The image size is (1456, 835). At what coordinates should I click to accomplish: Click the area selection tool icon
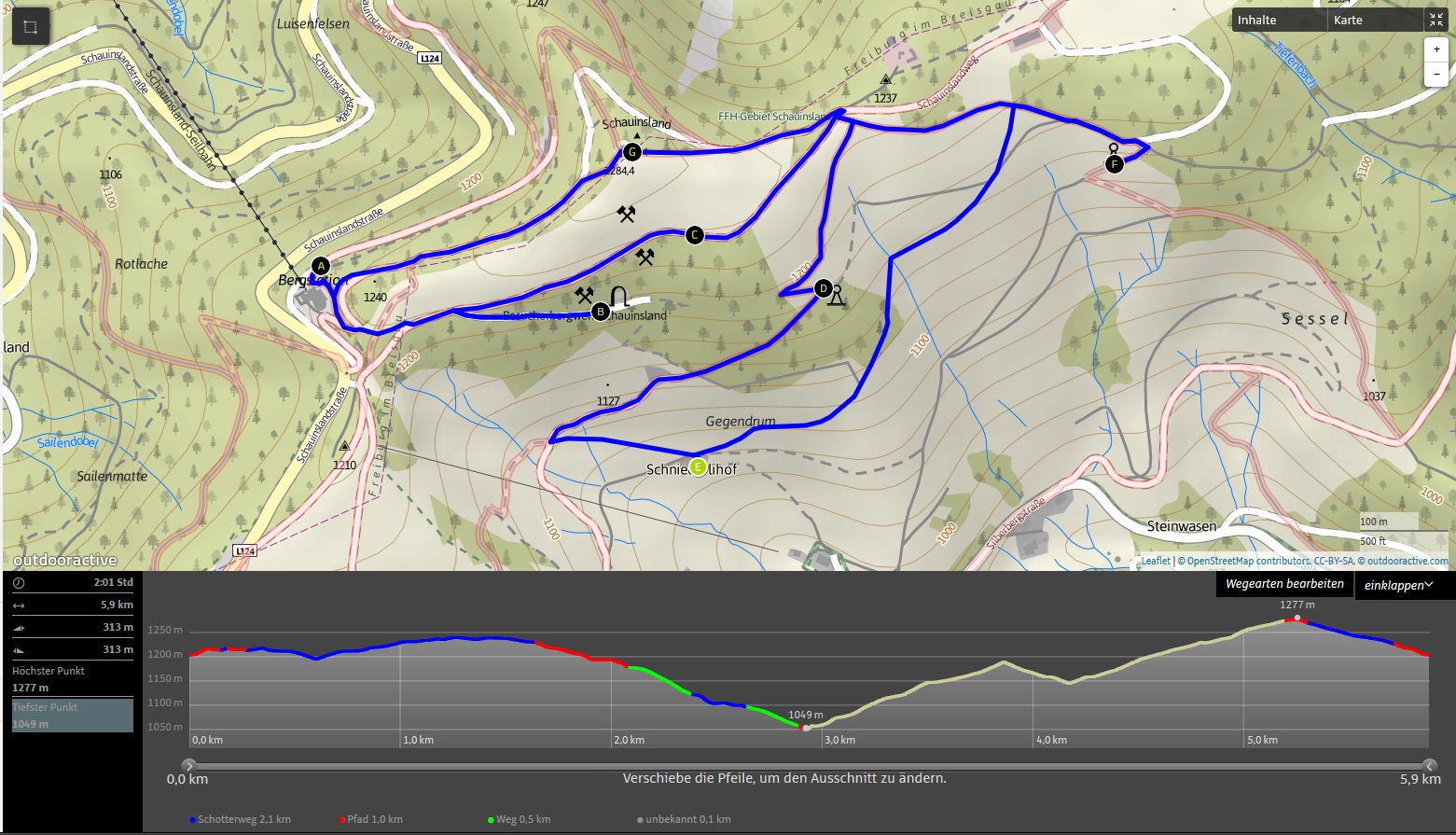click(30, 27)
